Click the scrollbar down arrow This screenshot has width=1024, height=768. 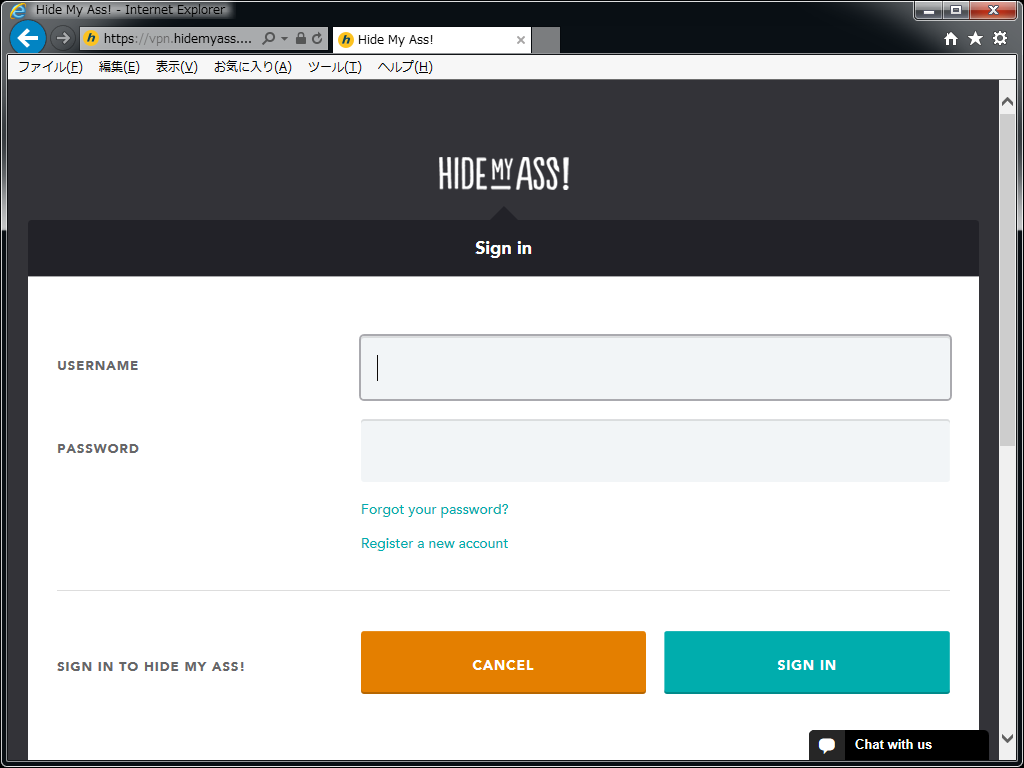[x=1007, y=737]
